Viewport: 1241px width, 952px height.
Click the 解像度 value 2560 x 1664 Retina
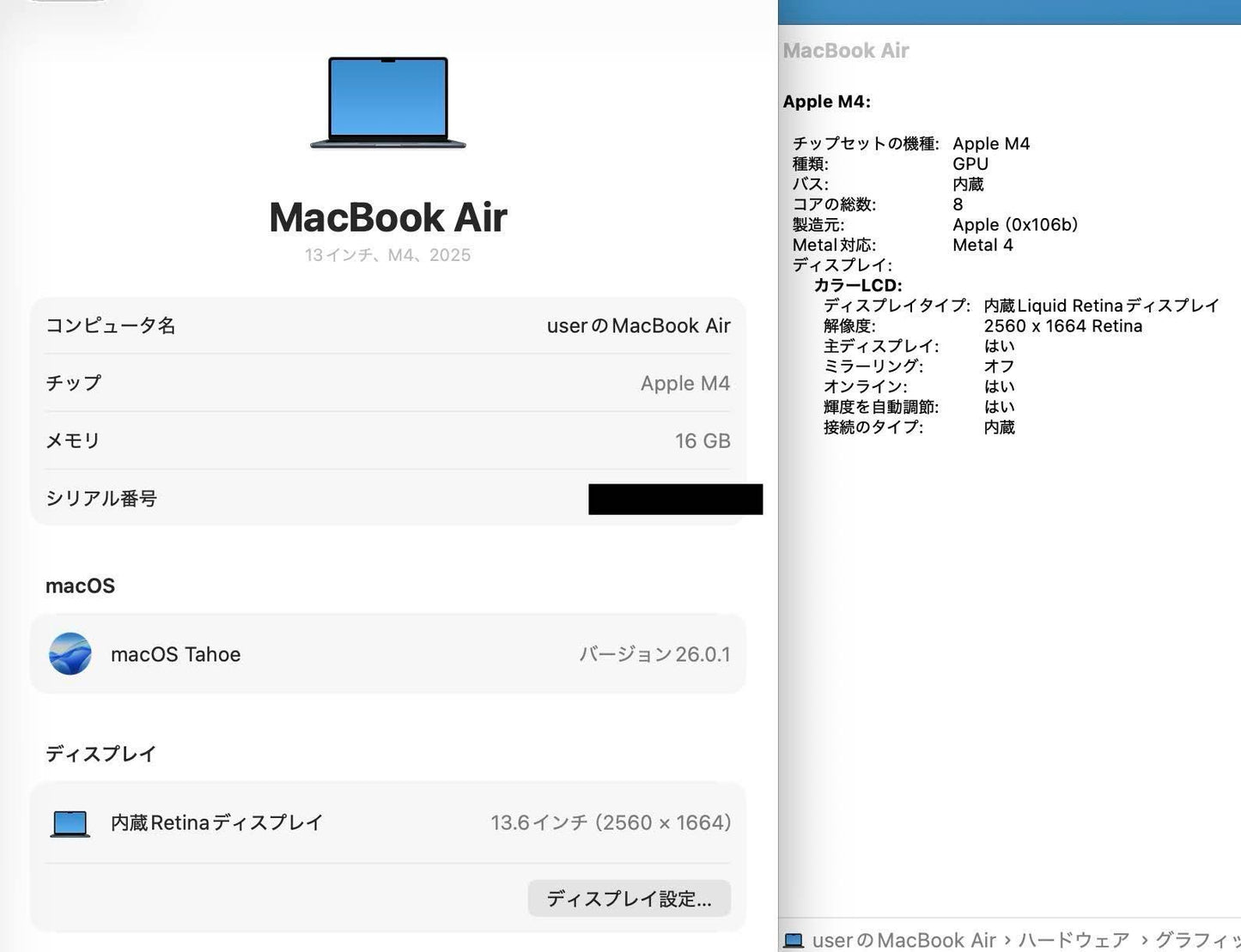(1063, 326)
